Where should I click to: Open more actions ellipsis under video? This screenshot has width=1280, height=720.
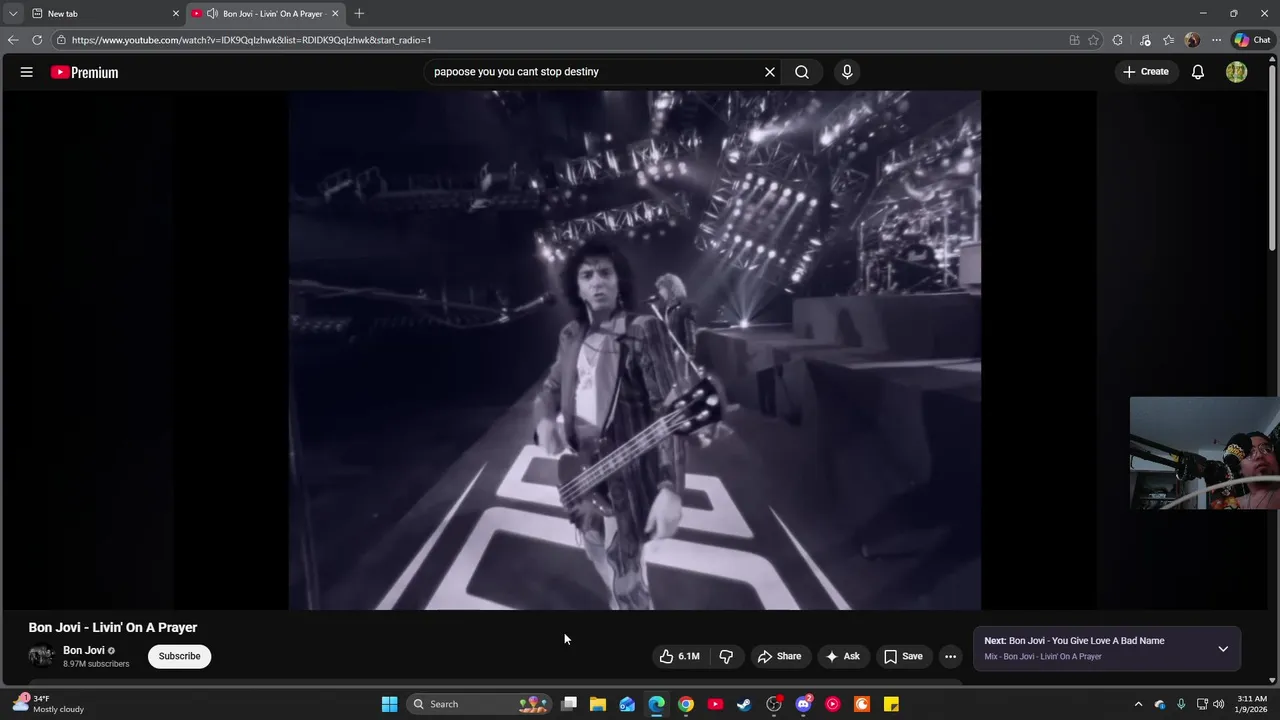(x=951, y=656)
